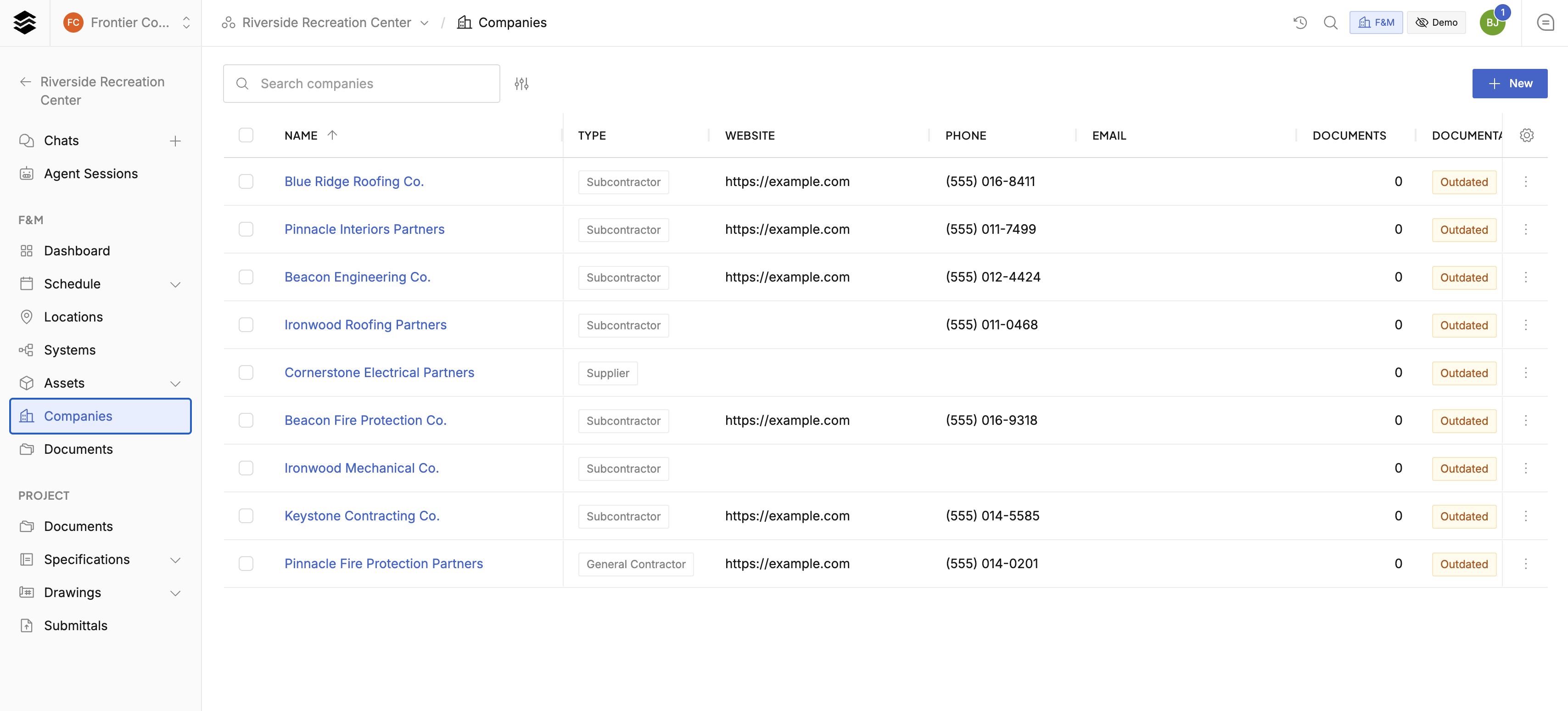Expand the Drawings menu chevron
This screenshot has width=1568, height=711.
(x=175, y=593)
